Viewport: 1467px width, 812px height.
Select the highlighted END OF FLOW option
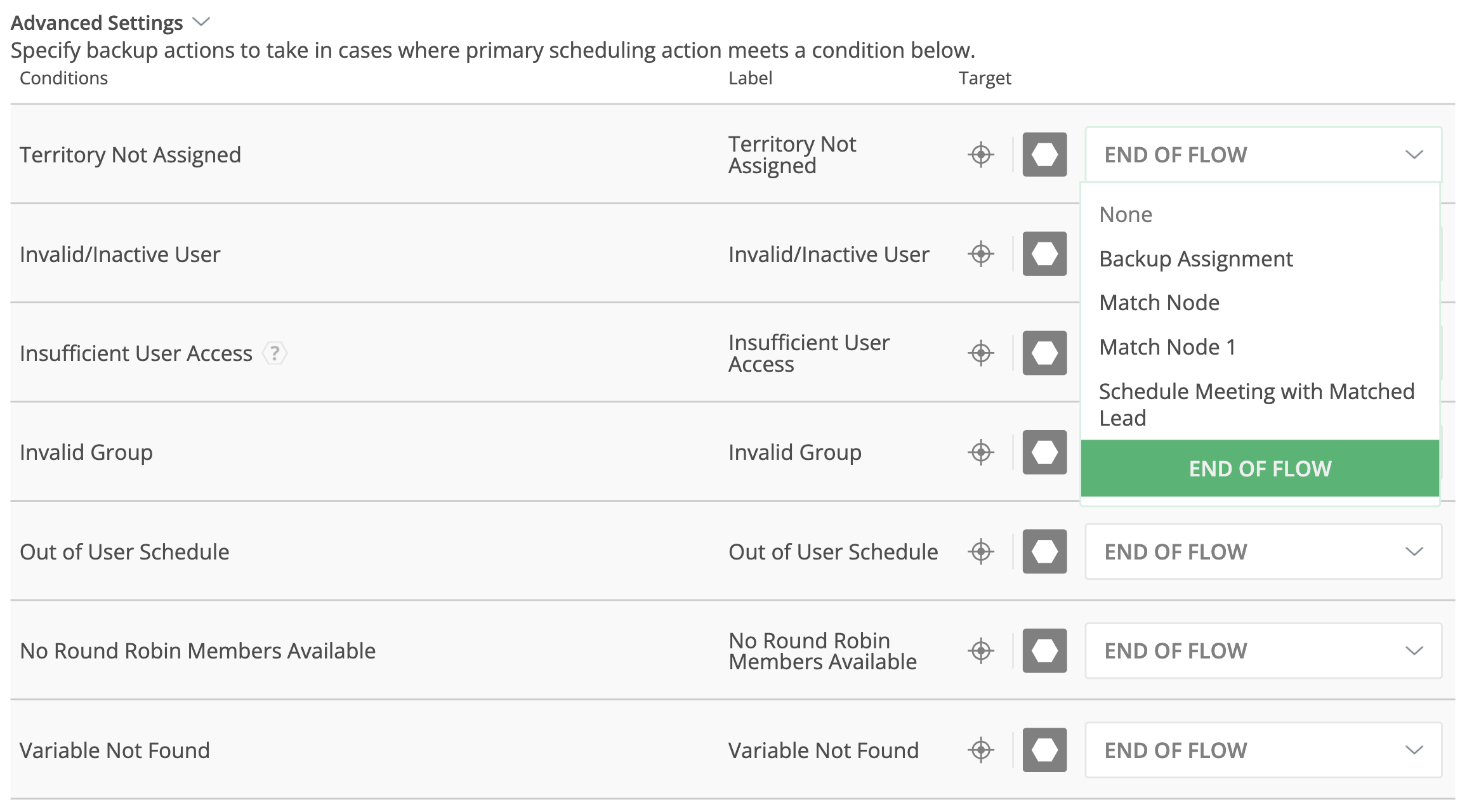pyautogui.click(x=1260, y=469)
